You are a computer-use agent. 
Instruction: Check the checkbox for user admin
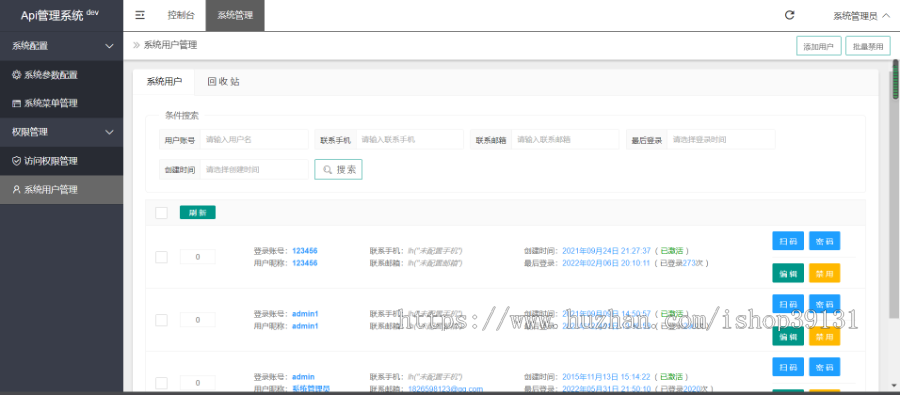[x=161, y=383]
